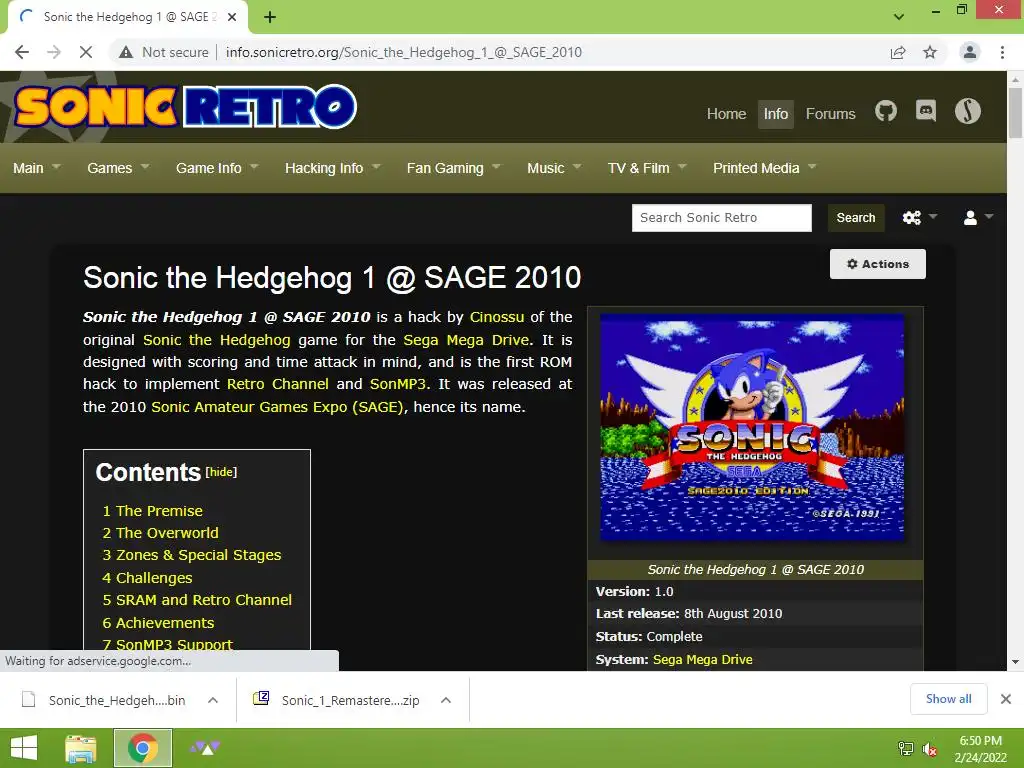Click the Sega Retro circular S icon
Image resolution: width=1024 pixels, height=768 pixels.
[968, 112]
